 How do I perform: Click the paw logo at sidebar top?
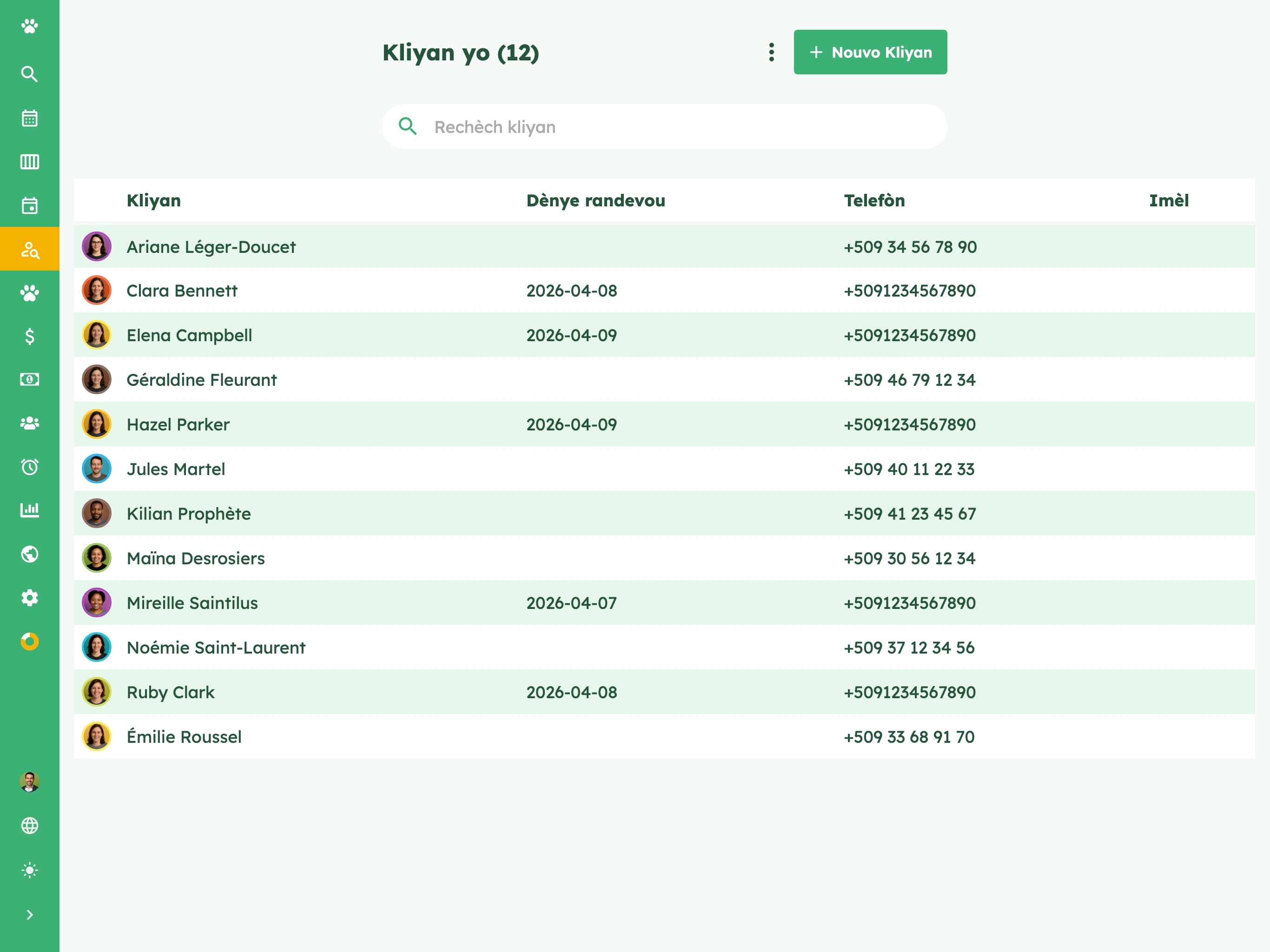(x=29, y=26)
